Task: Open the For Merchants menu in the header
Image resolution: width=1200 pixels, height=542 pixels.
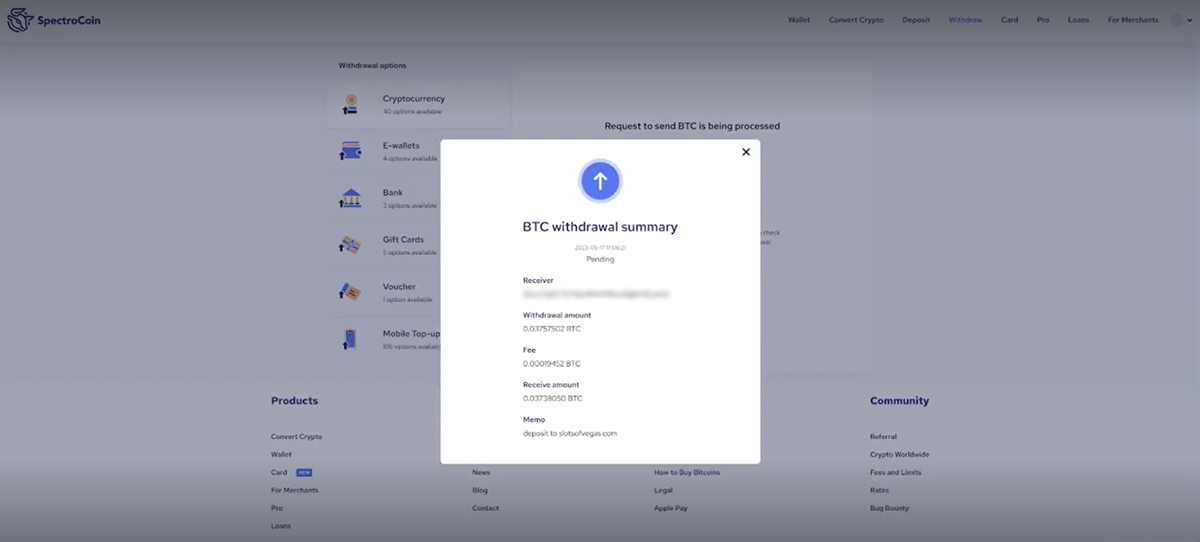Action: pos(1133,20)
